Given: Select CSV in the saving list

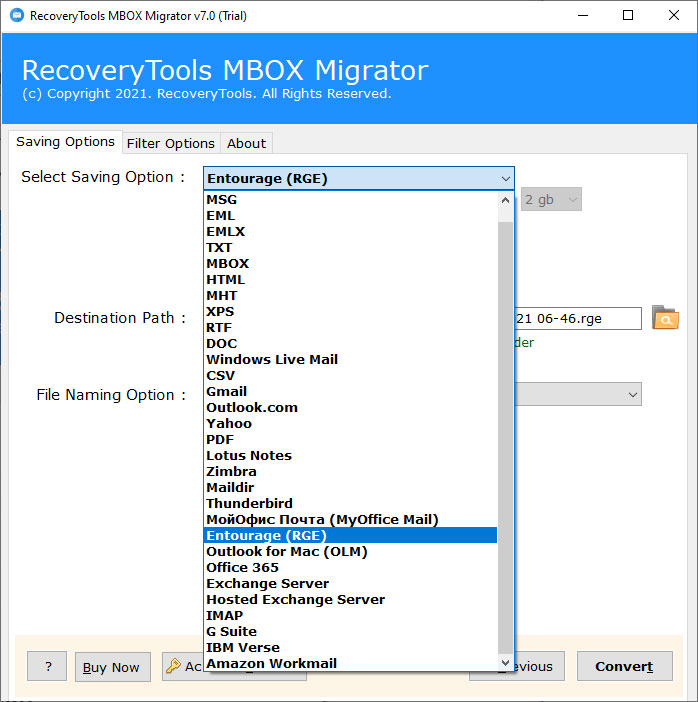Looking at the screenshot, I should click(x=351, y=376).
